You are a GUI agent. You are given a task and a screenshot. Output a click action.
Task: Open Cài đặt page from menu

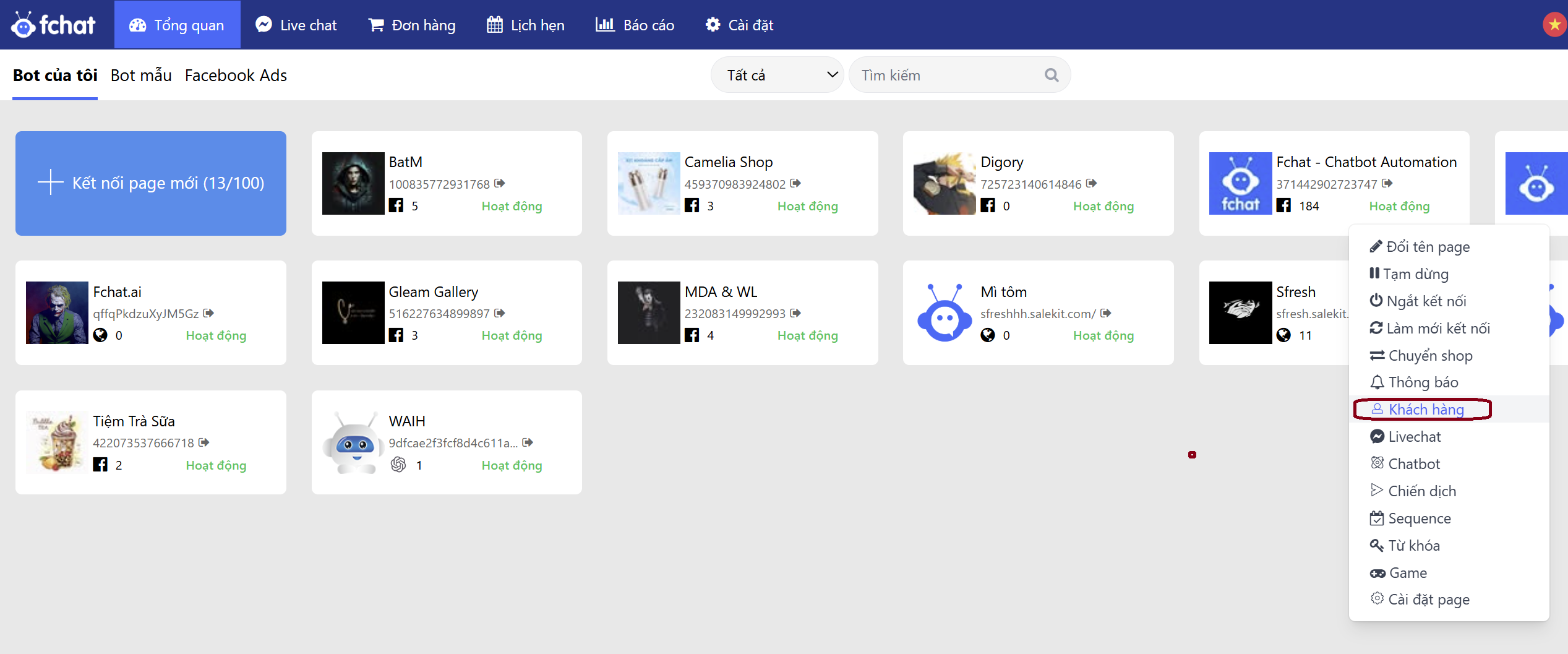[1428, 599]
